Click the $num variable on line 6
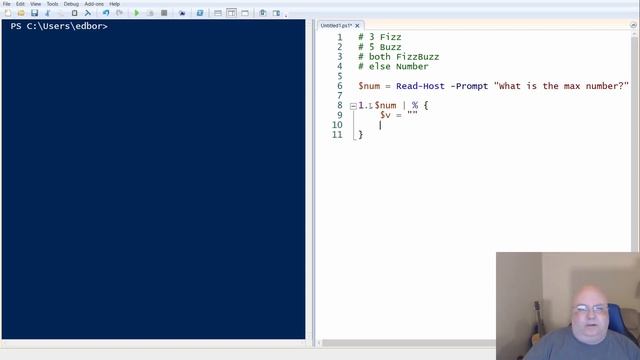This screenshot has width=640, height=360. click(369, 86)
